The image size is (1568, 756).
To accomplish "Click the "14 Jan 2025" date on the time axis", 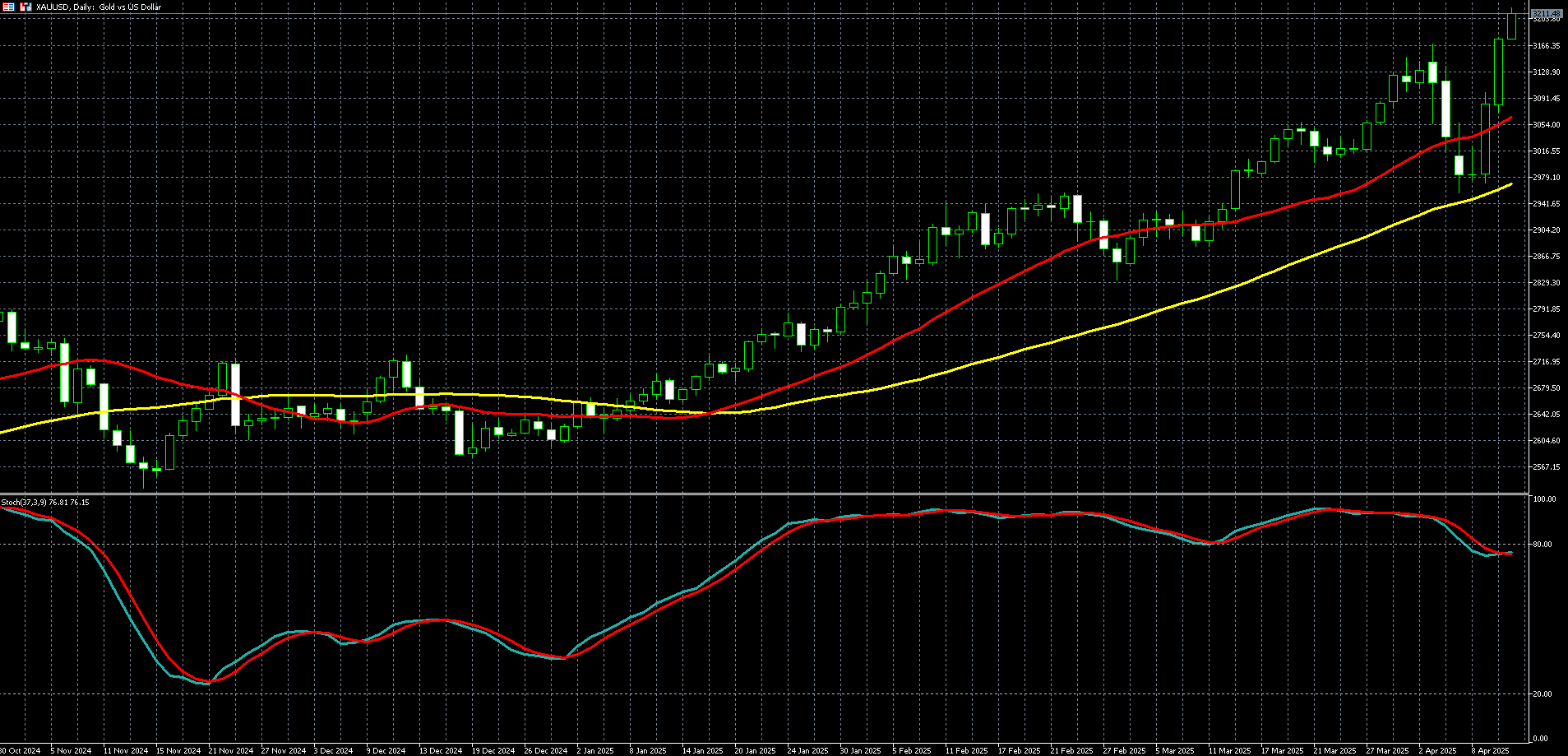I will (702, 751).
